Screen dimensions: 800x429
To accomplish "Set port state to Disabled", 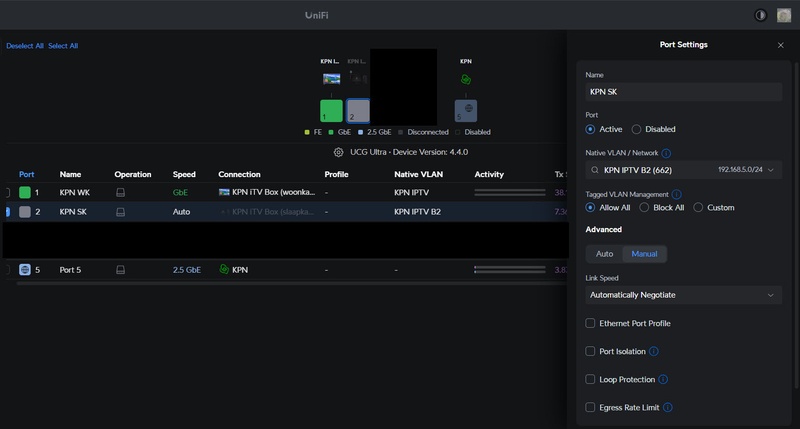I will 636,130.
